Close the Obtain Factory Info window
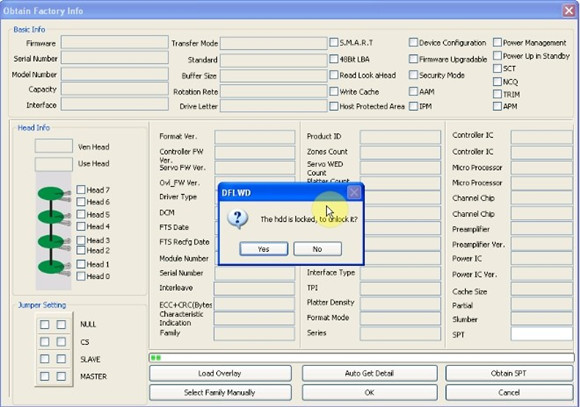The image size is (580, 407). coord(569,10)
